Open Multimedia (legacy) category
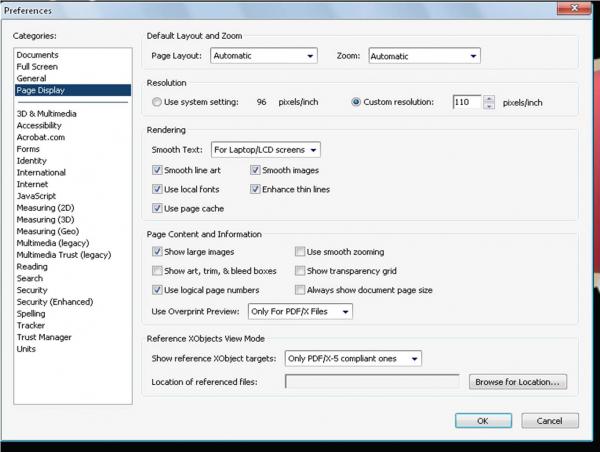 [x=52, y=243]
